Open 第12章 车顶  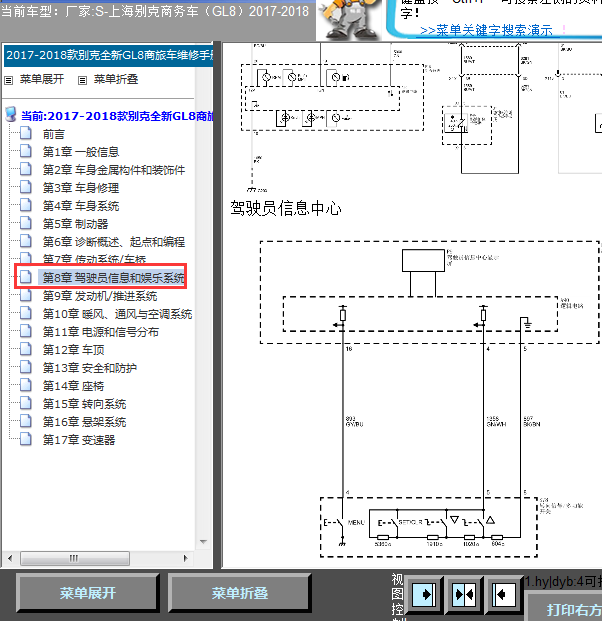click(x=73, y=350)
